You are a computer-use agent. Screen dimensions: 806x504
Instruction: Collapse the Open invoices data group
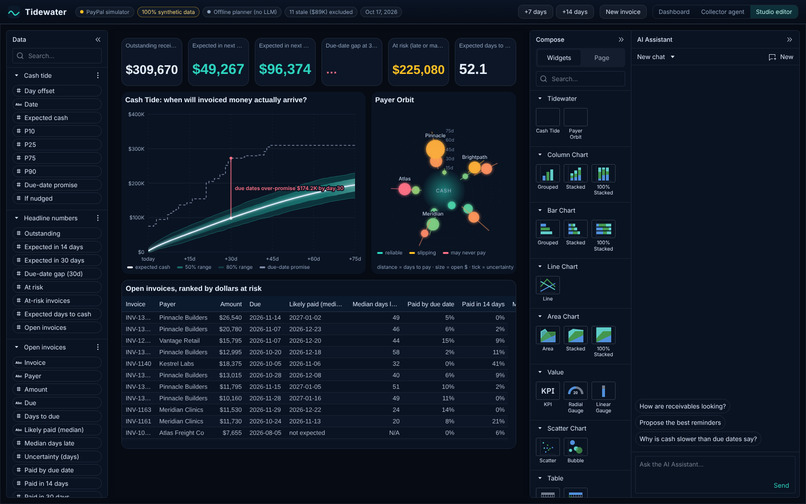click(16, 347)
